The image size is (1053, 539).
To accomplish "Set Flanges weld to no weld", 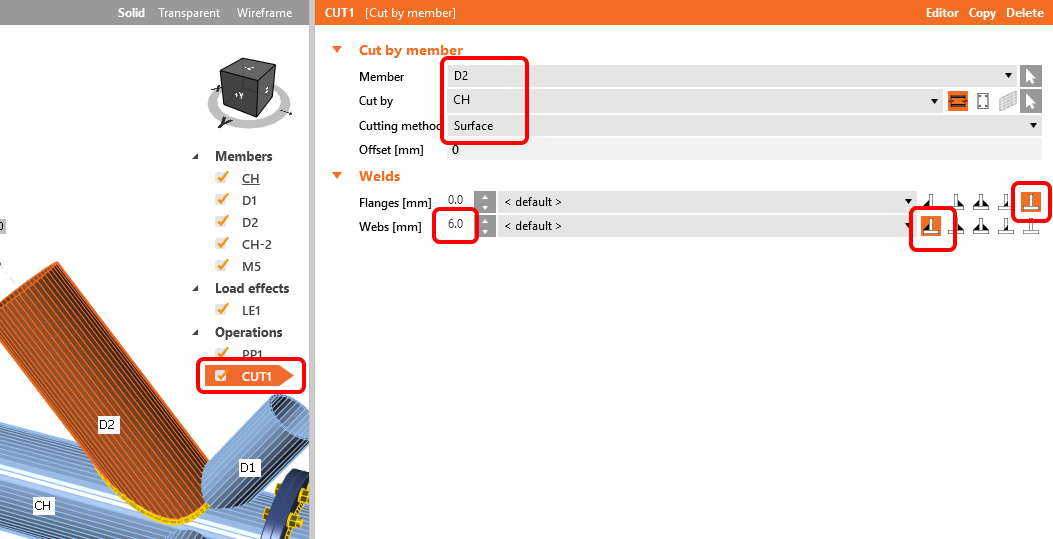I will 1031,201.
